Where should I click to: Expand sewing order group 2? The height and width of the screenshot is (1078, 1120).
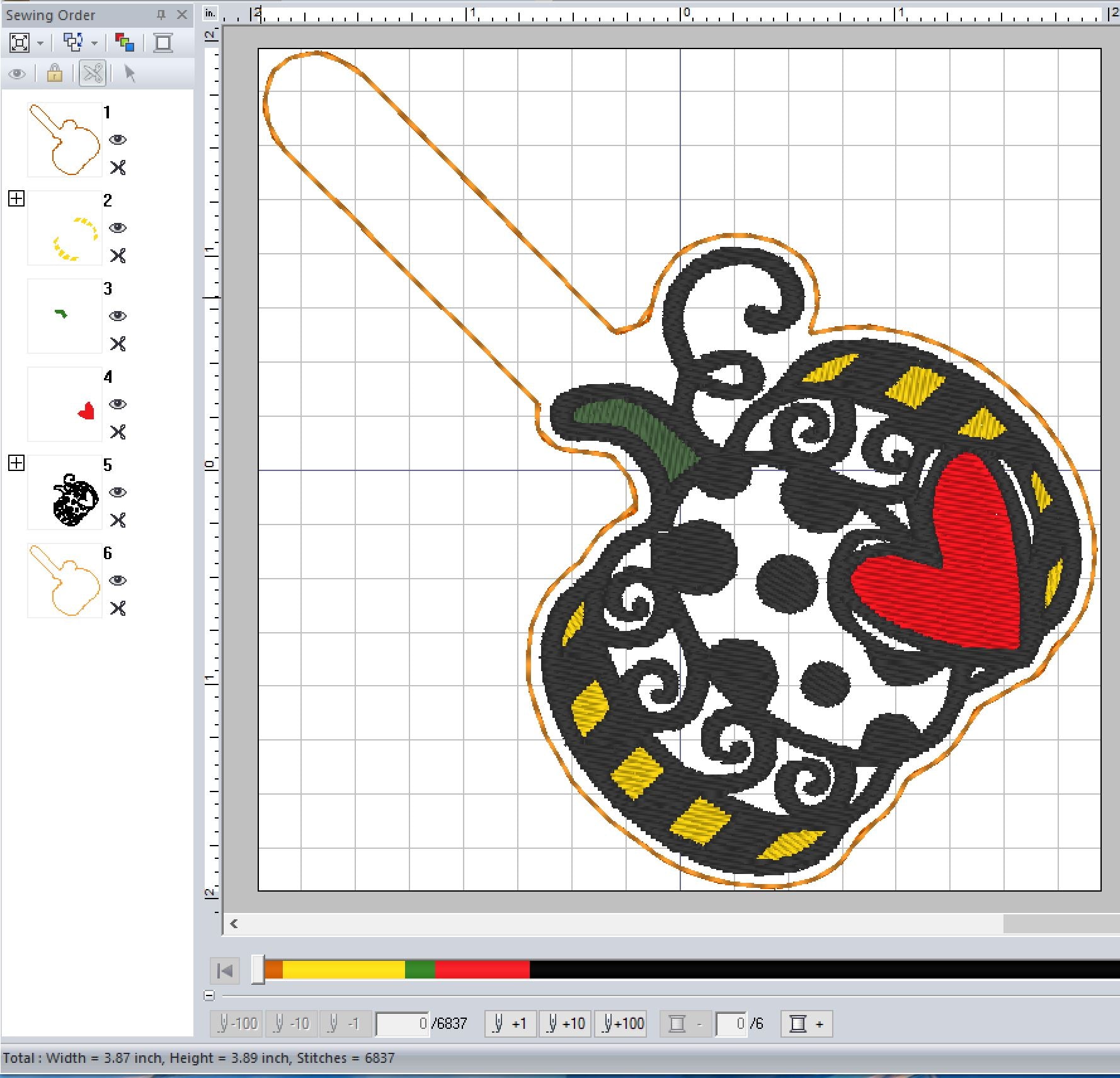point(16,199)
